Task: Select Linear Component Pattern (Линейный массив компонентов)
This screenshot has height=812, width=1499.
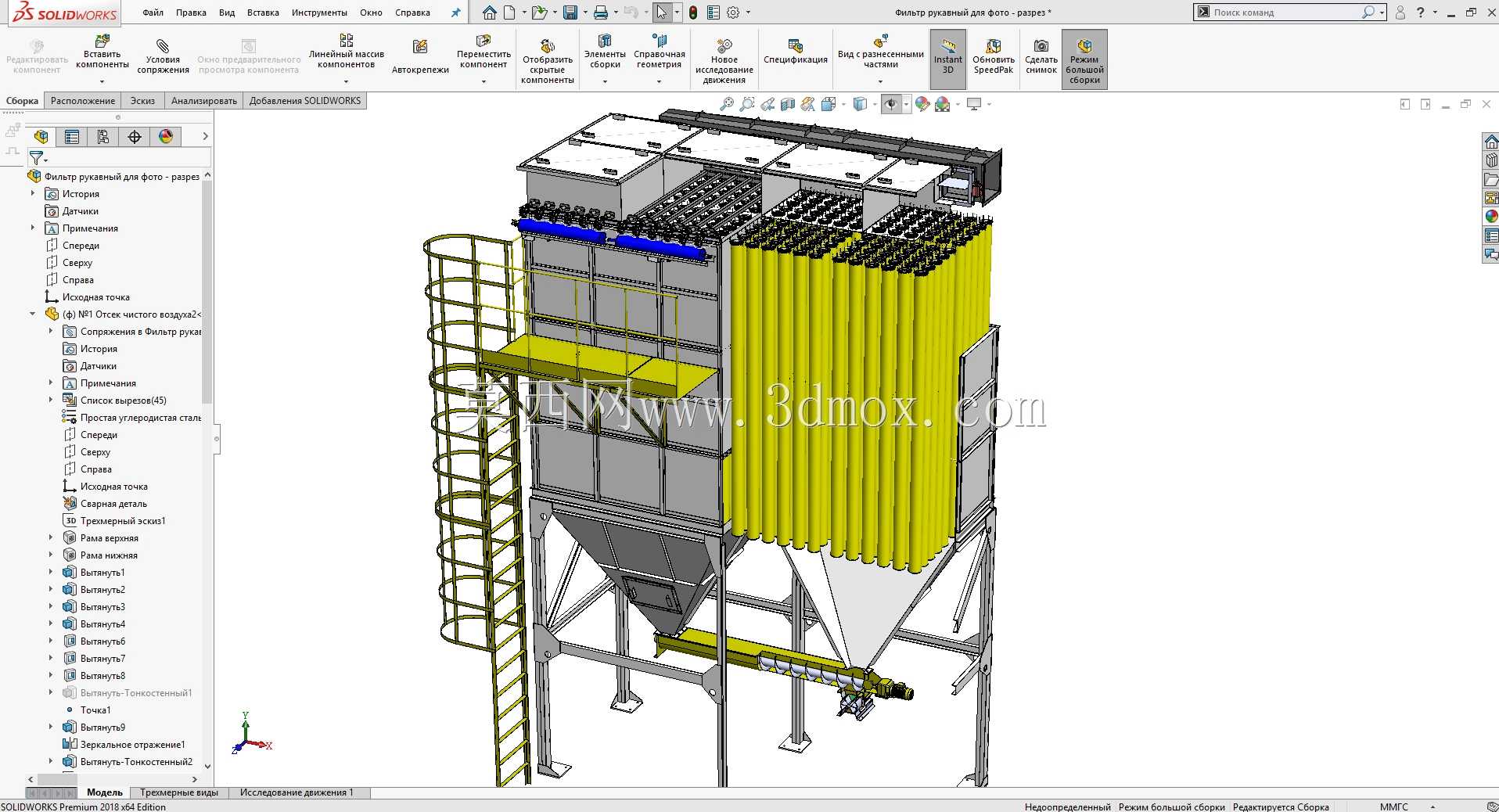Action: coord(346,52)
